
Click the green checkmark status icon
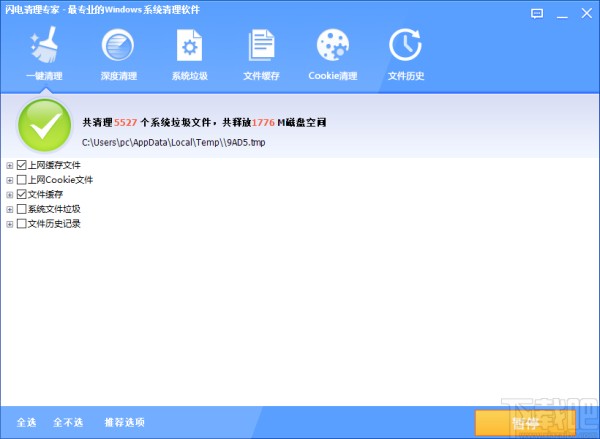(44, 125)
